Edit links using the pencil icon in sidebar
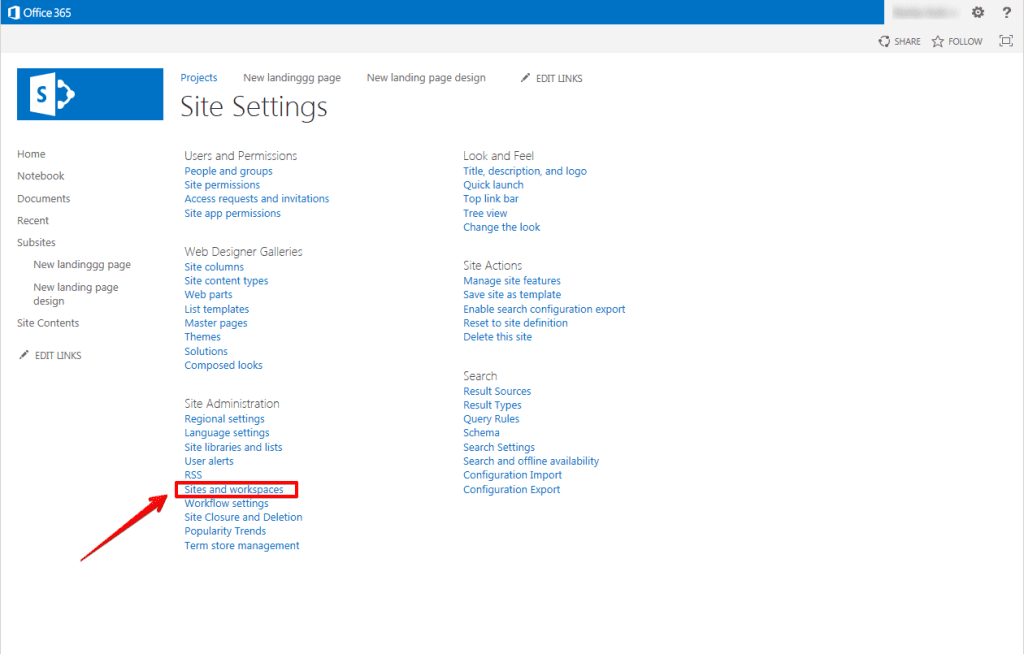The height and width of the screenshot is (654, 1024). (50, 354)
